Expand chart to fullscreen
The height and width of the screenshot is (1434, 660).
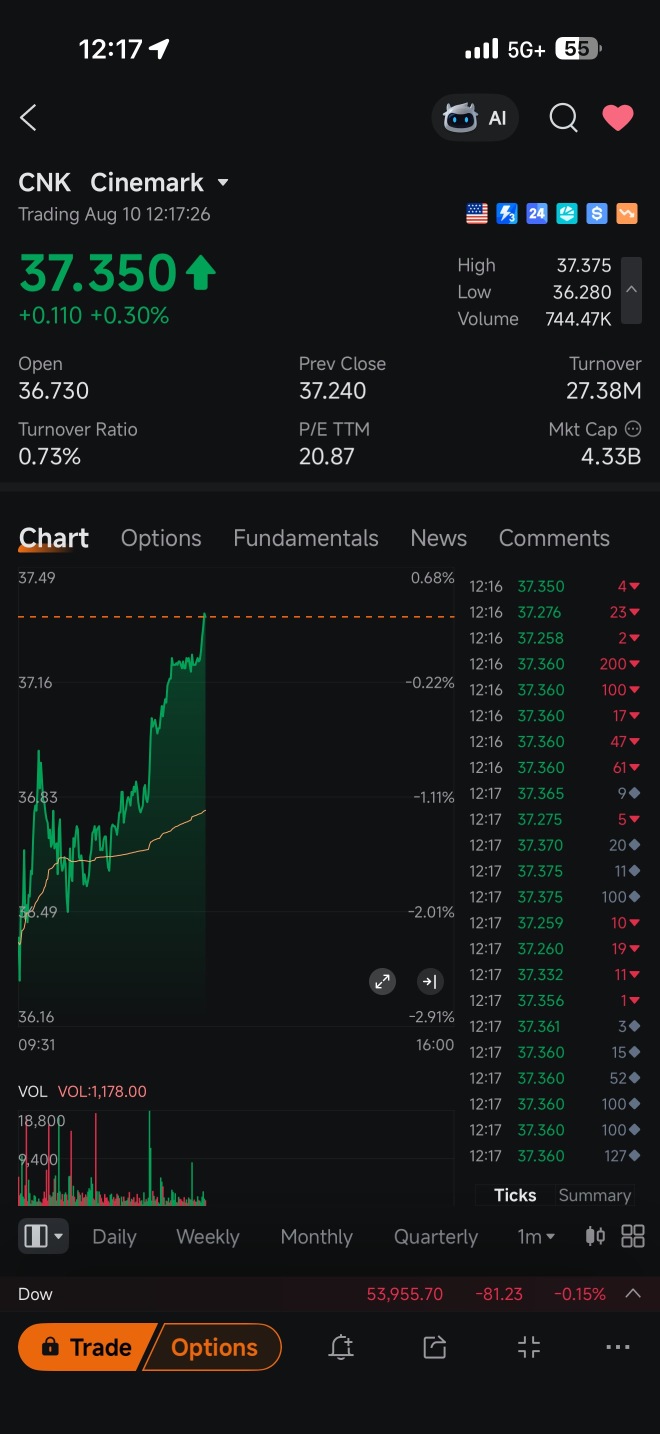pos(382,982)
